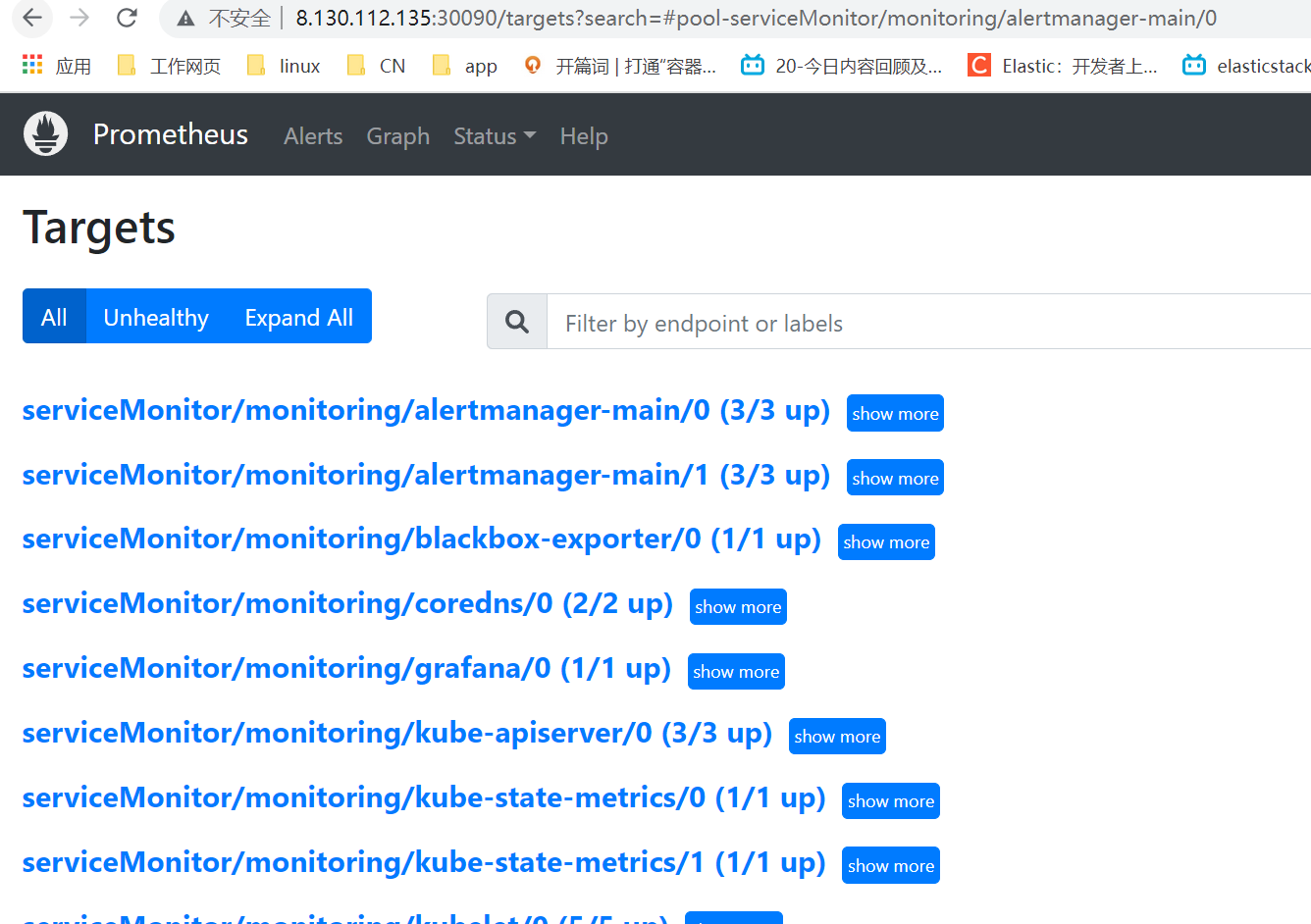Open the kube-state-metrics/1 target pool link
1311x924 pixels.
[424, 862]
